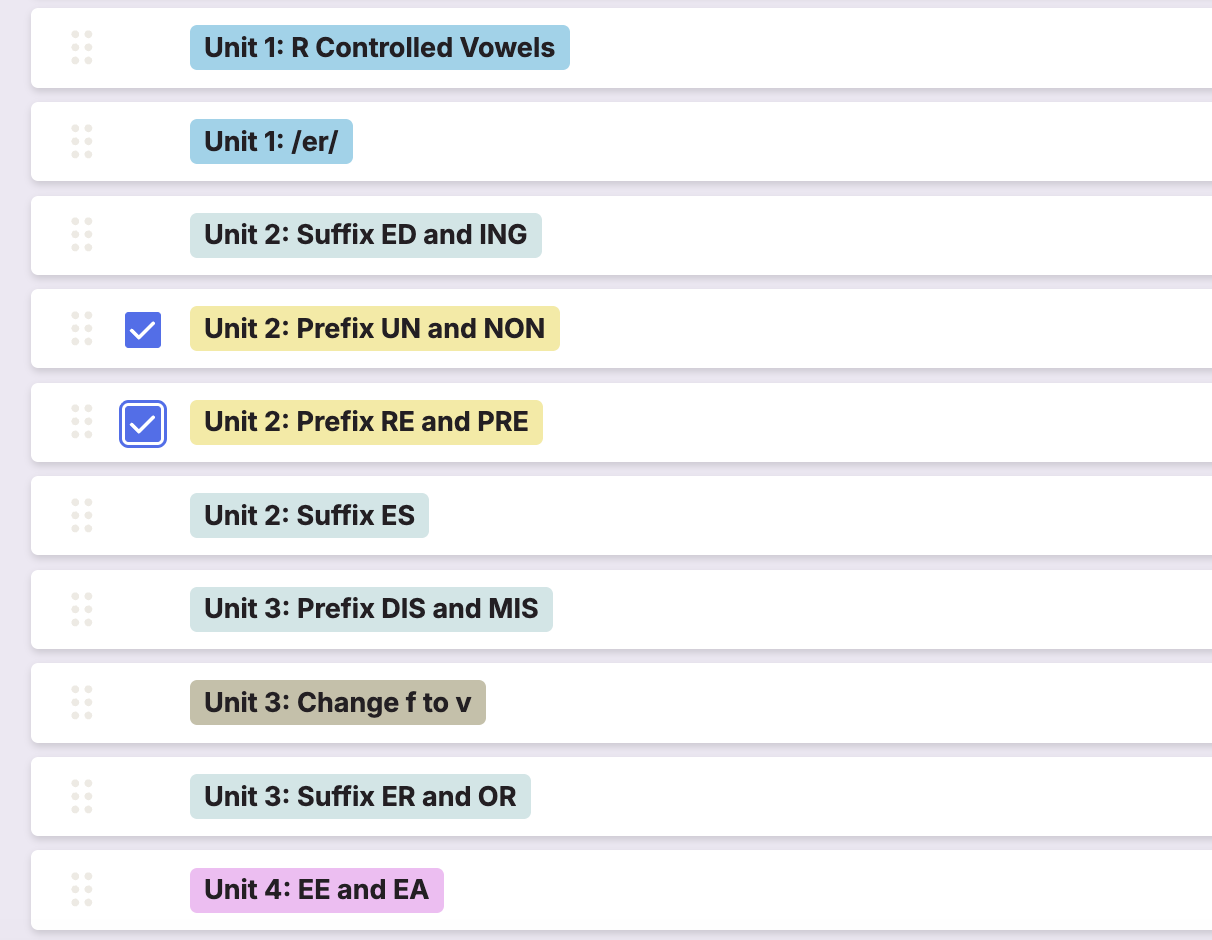
Task: Open the Unit 2: Prefix RE and PRE label
Action: point(366,422)
